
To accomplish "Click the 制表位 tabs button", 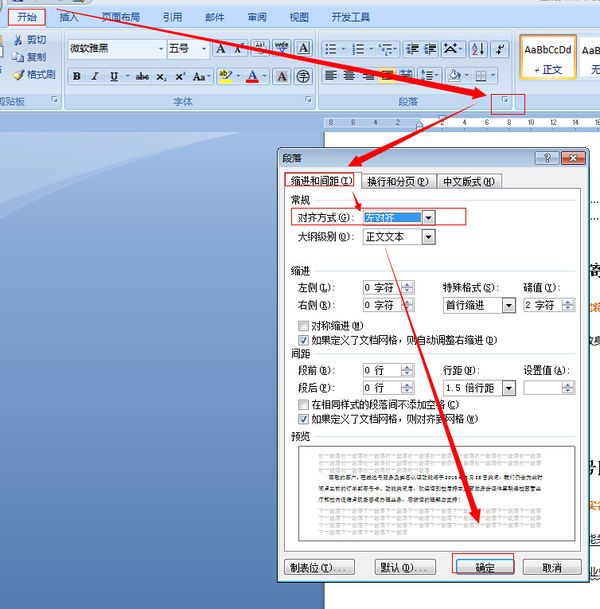I will pos(319,567).
